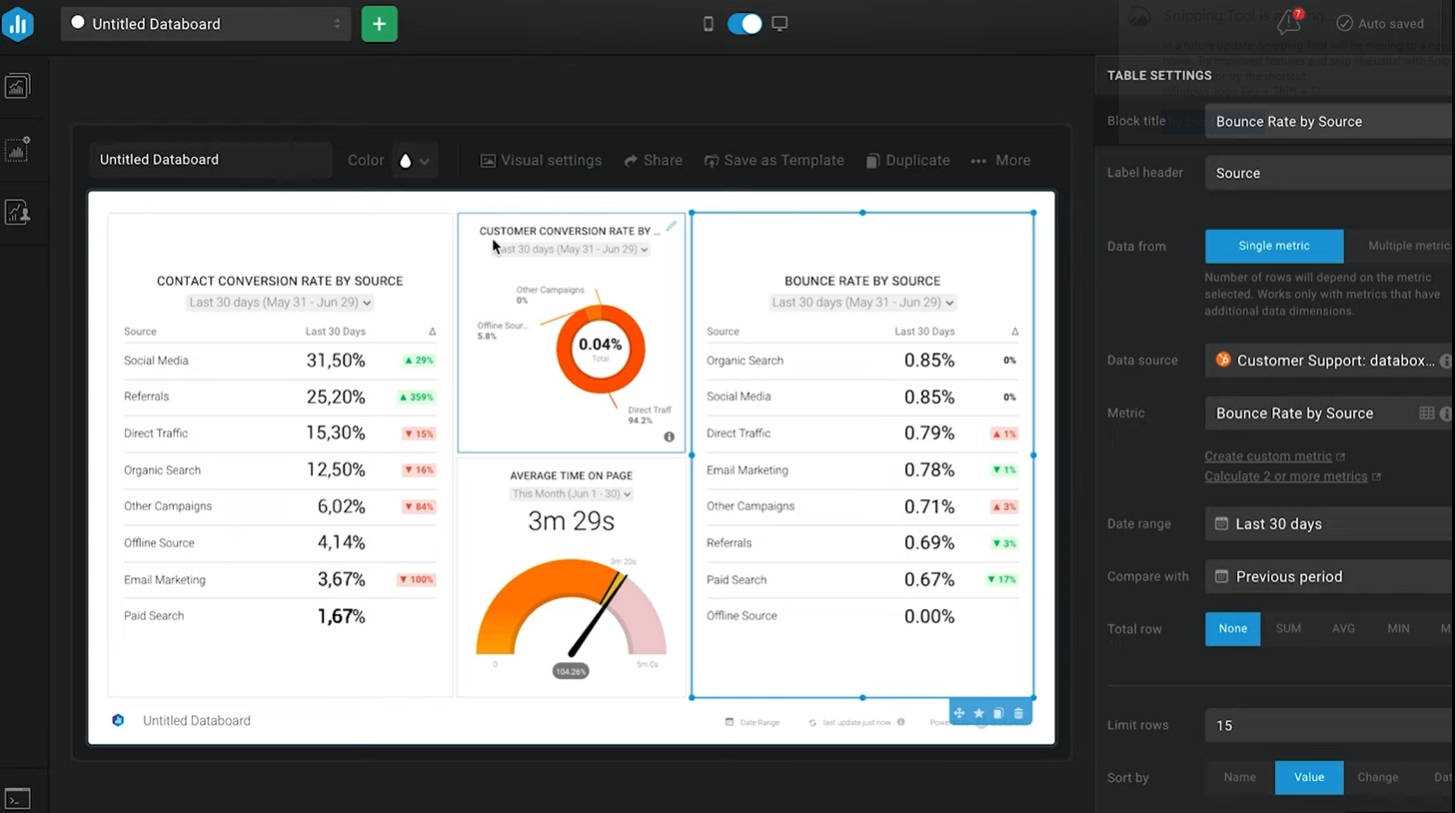The width and height of the screenshot is (1455, 813).
Task: Edit the Label header Source field
Action: [x=1329, y=173]
